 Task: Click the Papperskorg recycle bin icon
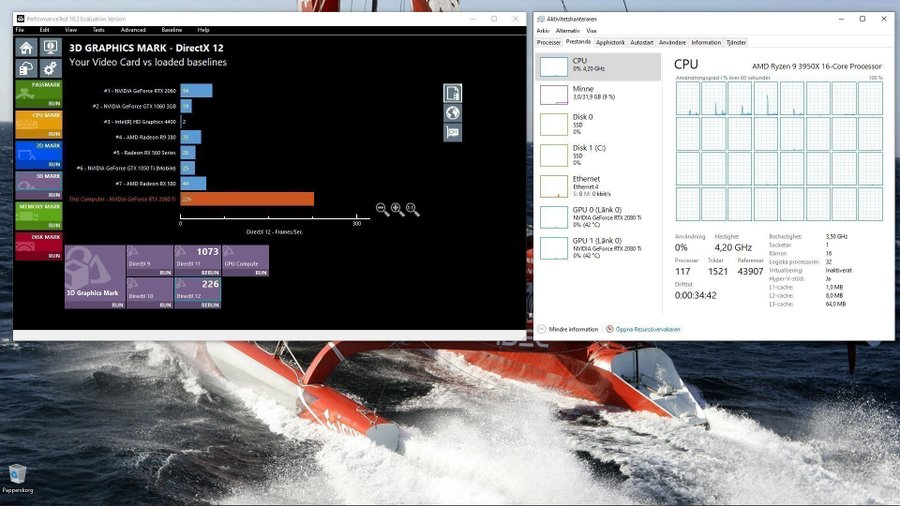[x=17, y=474]
